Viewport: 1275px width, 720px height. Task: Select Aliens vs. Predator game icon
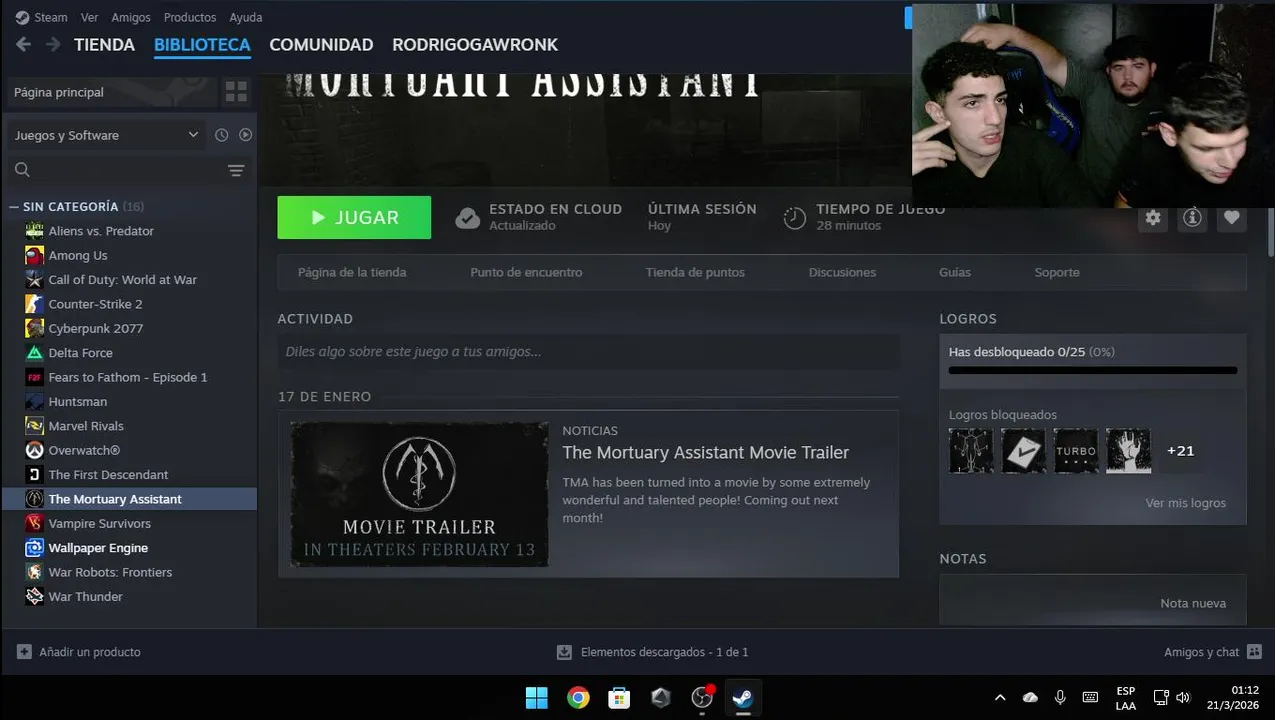click(x=34, y=231)
